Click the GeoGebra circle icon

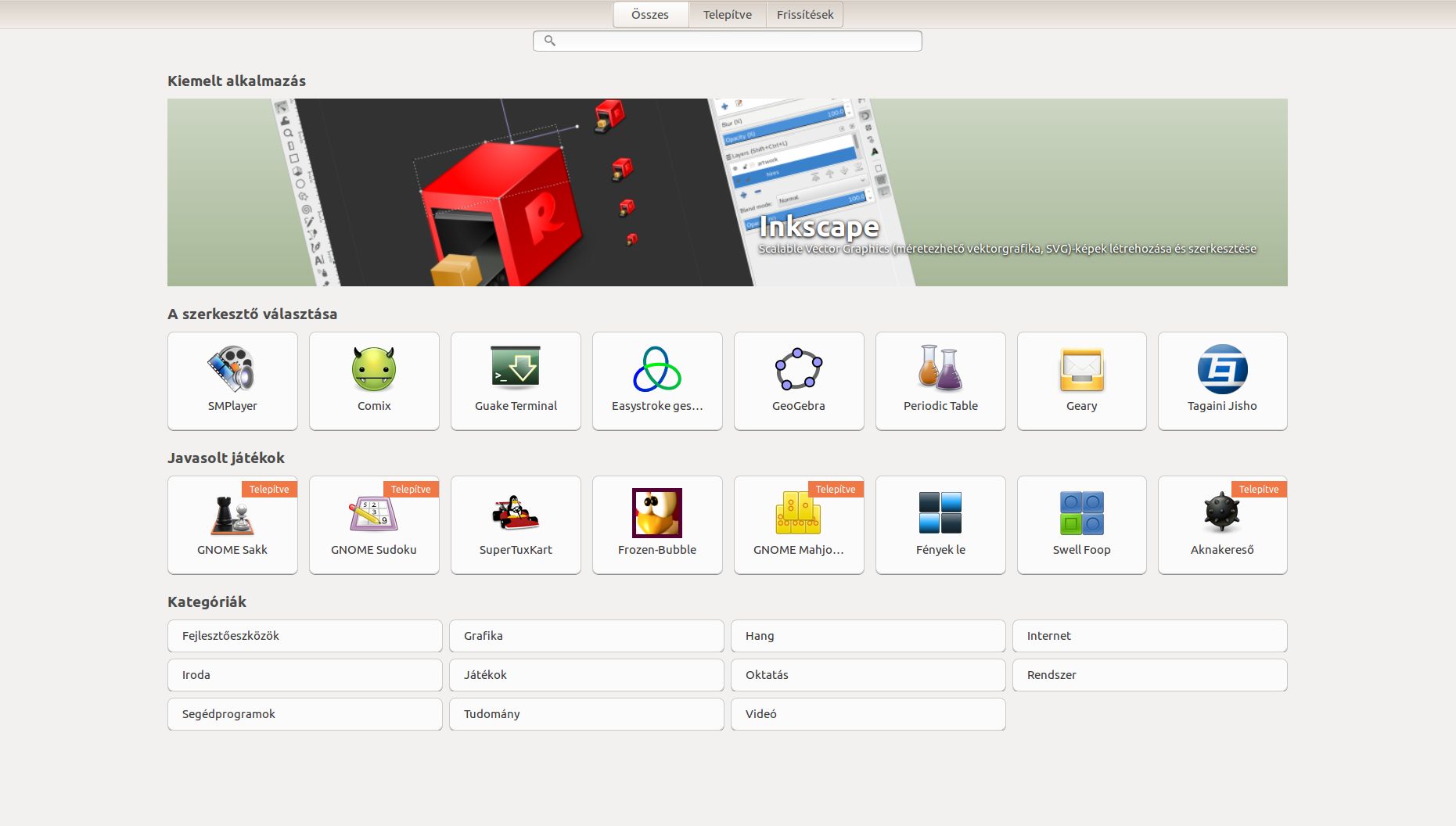799,368
